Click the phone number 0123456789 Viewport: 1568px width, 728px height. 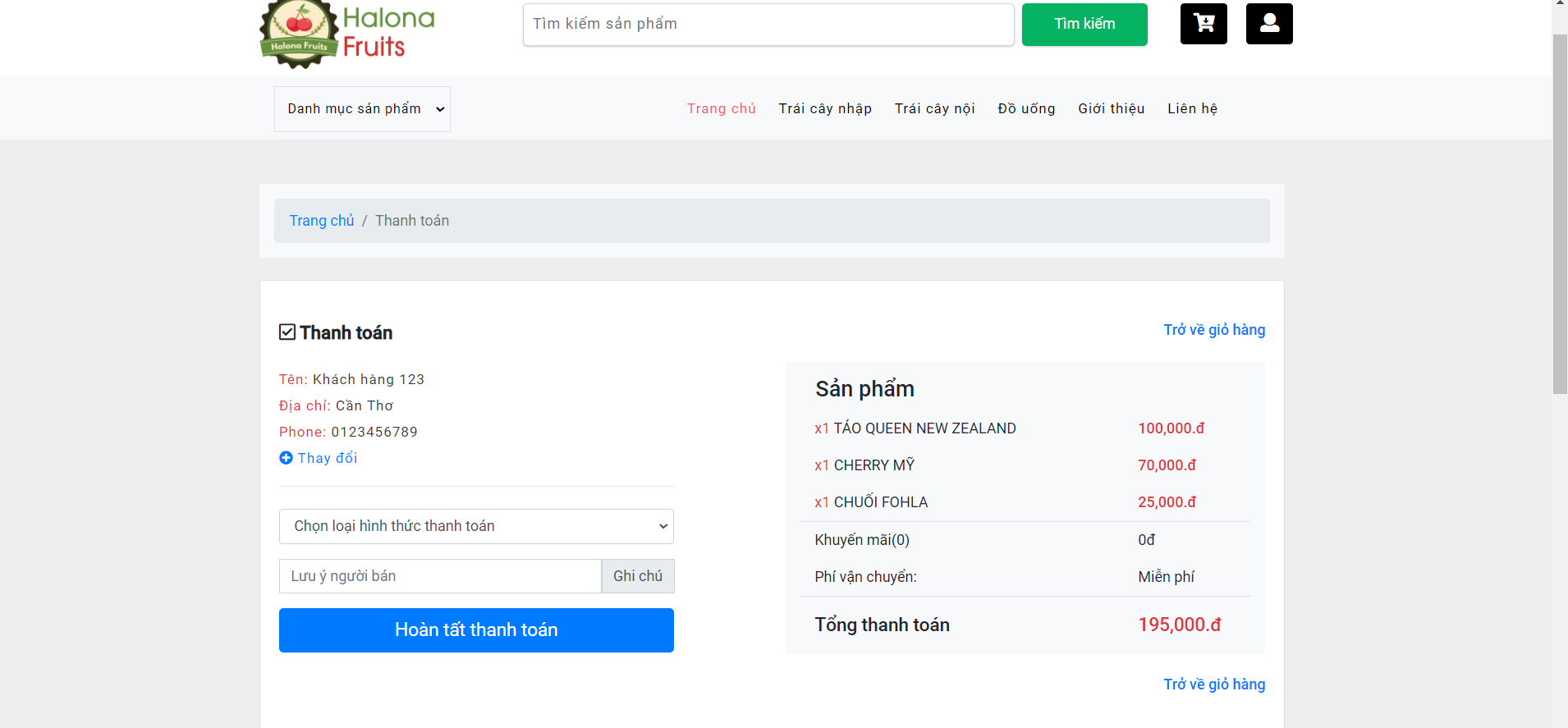374,432
